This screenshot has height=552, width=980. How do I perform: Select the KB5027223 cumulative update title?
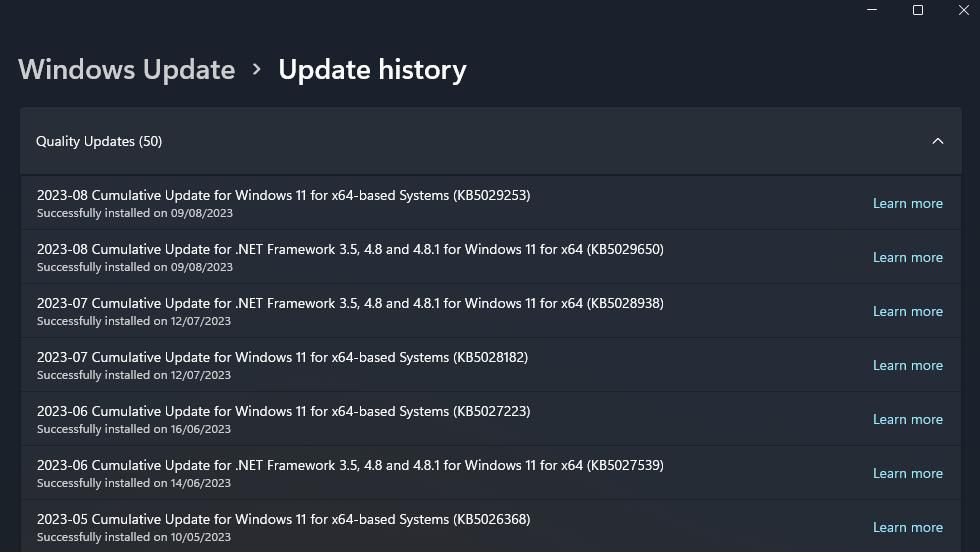(x=283, y=411)
